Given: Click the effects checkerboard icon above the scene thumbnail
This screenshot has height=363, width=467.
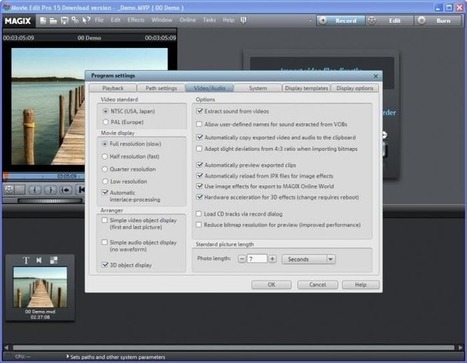Looking at the screenshot, I should pos(53,260).
